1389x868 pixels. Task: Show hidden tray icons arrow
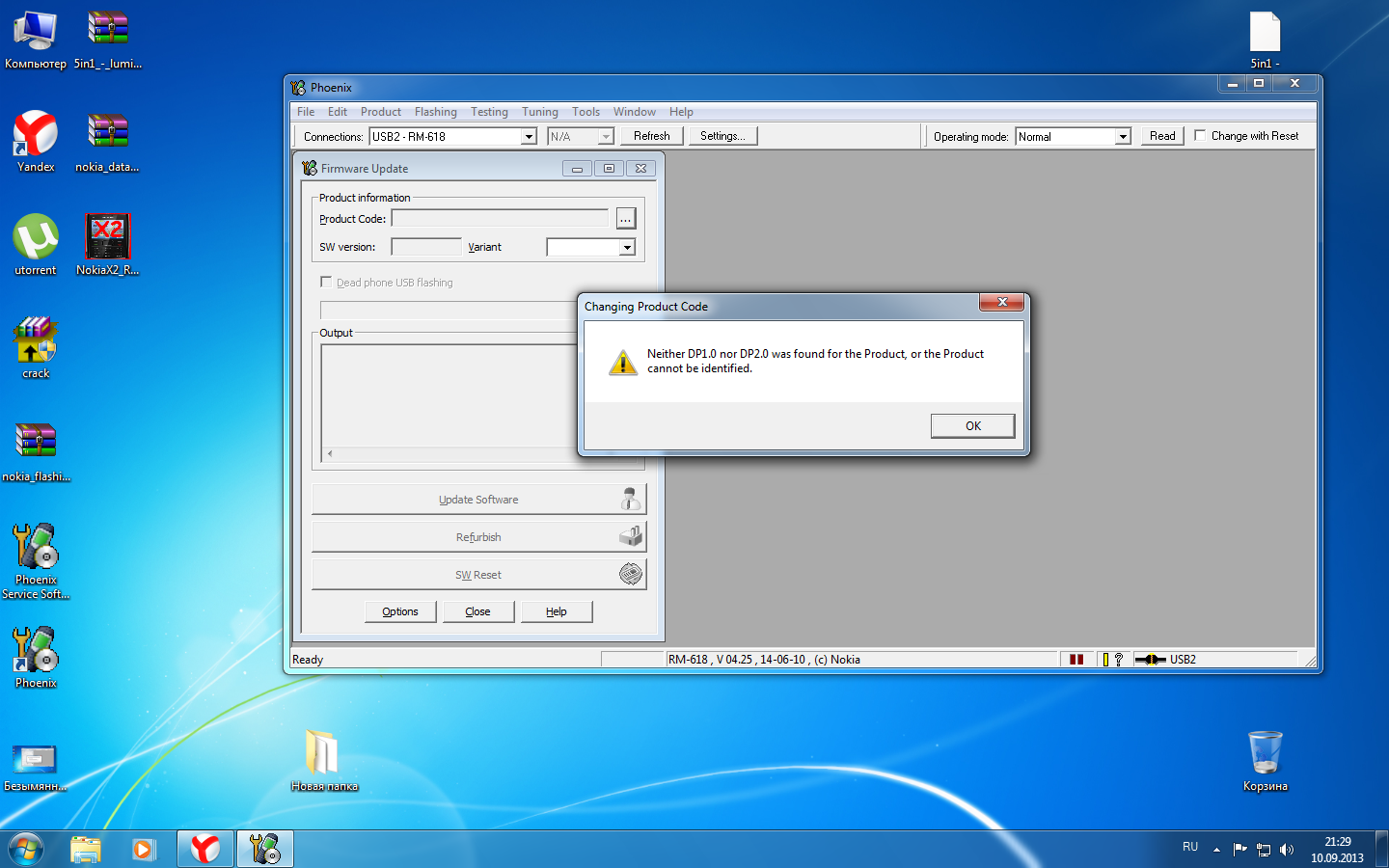[x=1216, y=850]
